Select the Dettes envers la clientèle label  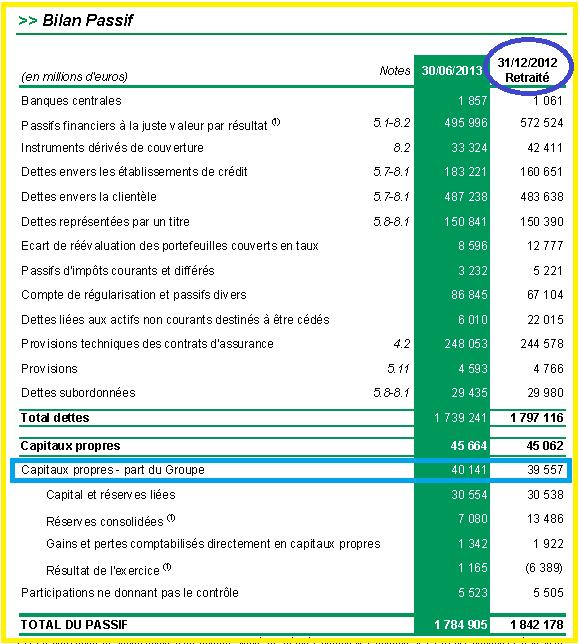pyautogui.click(x=89, y=197)
